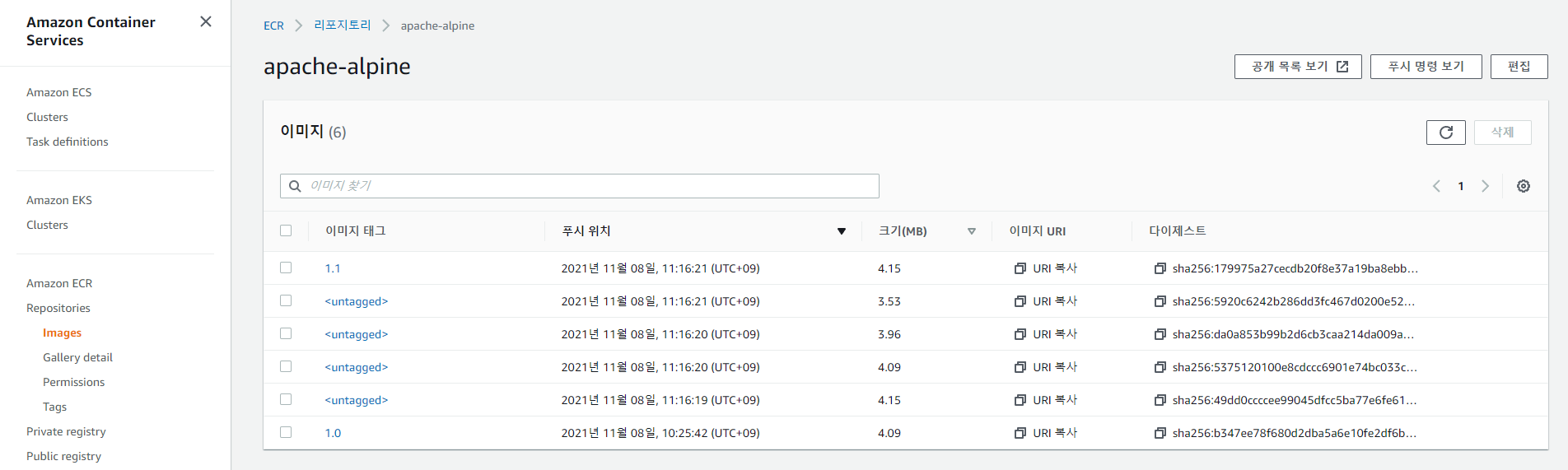Copy digest icon for sha256:5375120100
This screenshot has width=1568, height=470.
pos(1160,367)
